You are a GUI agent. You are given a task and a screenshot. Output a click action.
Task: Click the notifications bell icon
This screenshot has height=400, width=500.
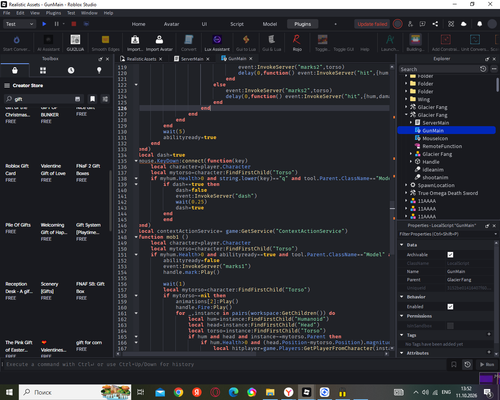(x=479, y=24)
